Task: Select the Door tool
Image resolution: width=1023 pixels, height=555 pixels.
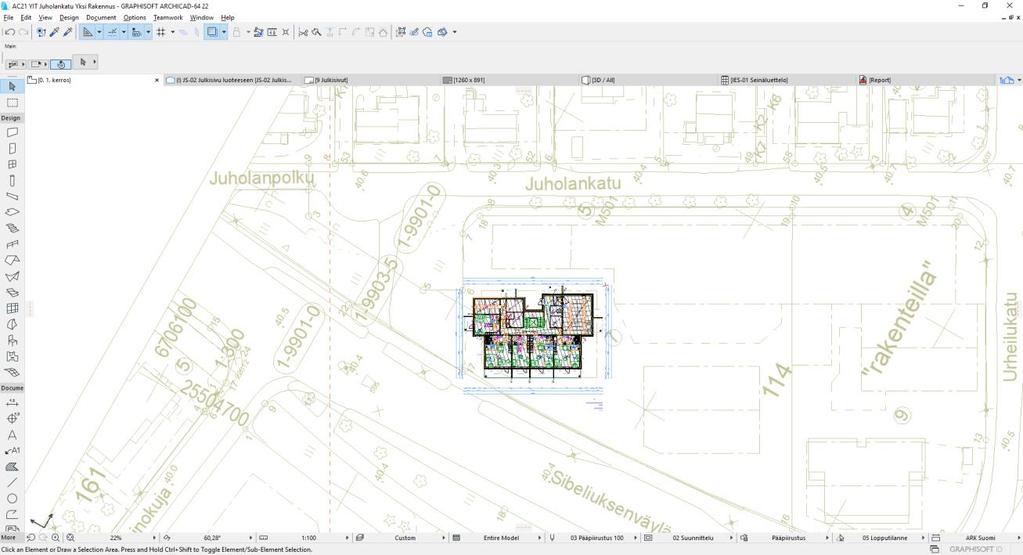Action: (x=12, y=149)
